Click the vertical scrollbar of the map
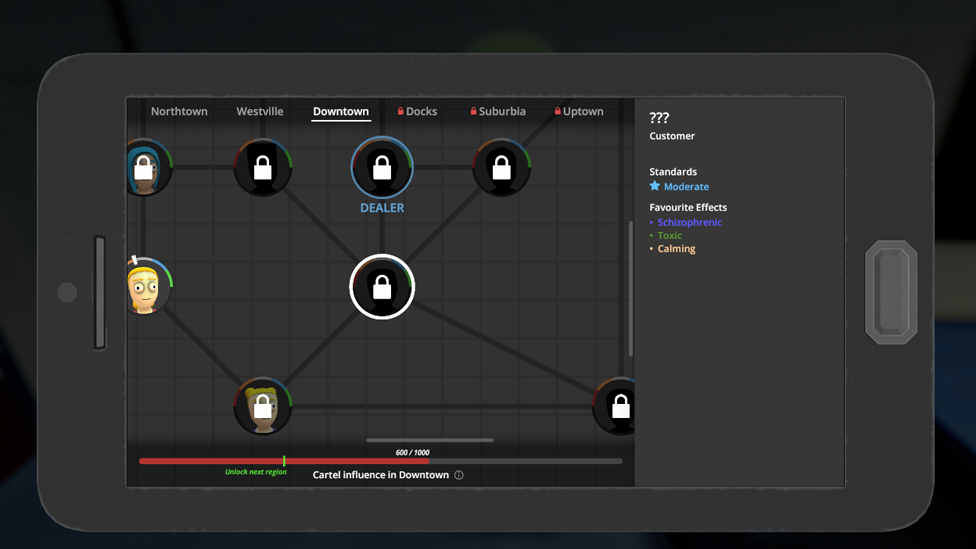 click(631, 289)
